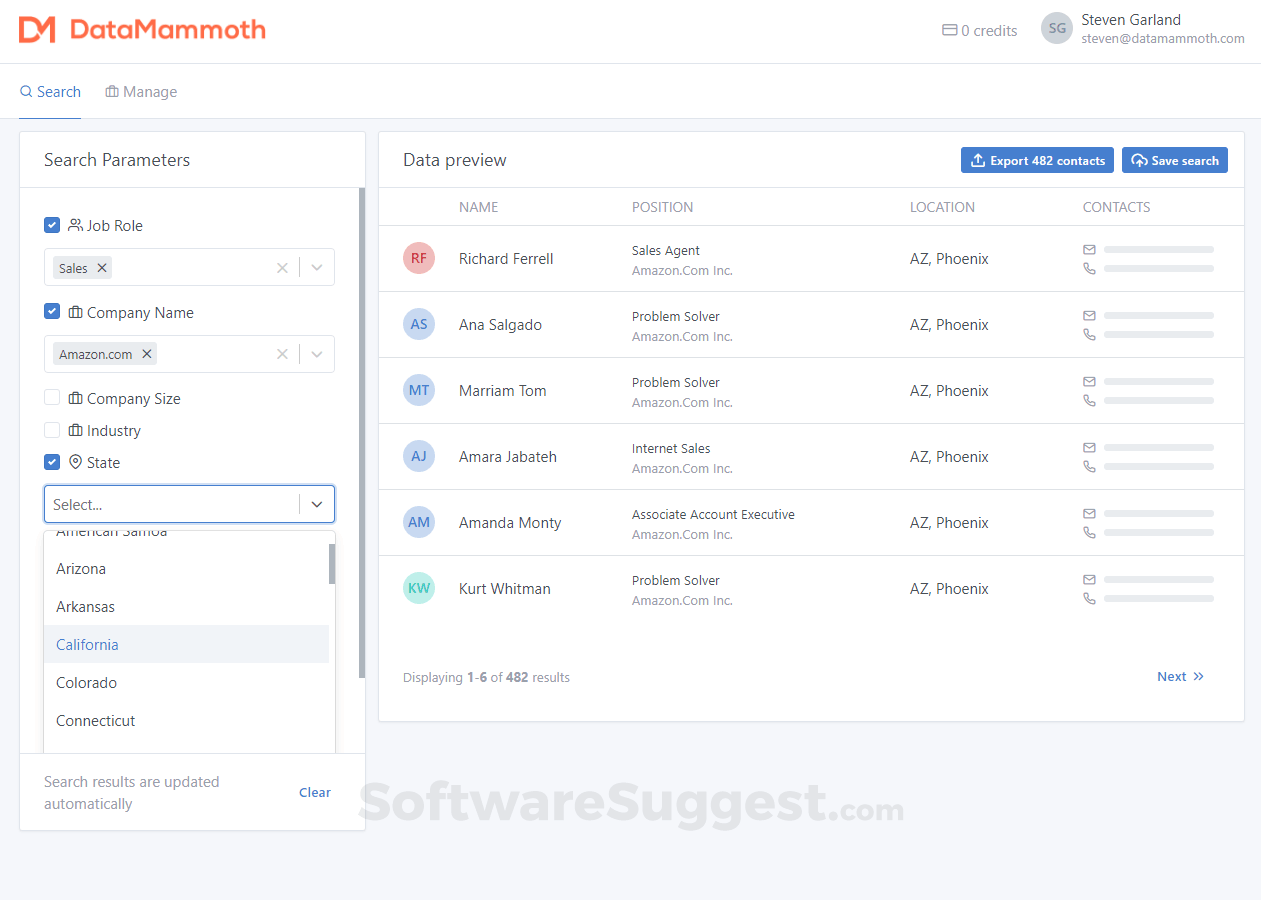Click the state list scrollbar thumb
The image size is (1261, 900).
(332, 563)
